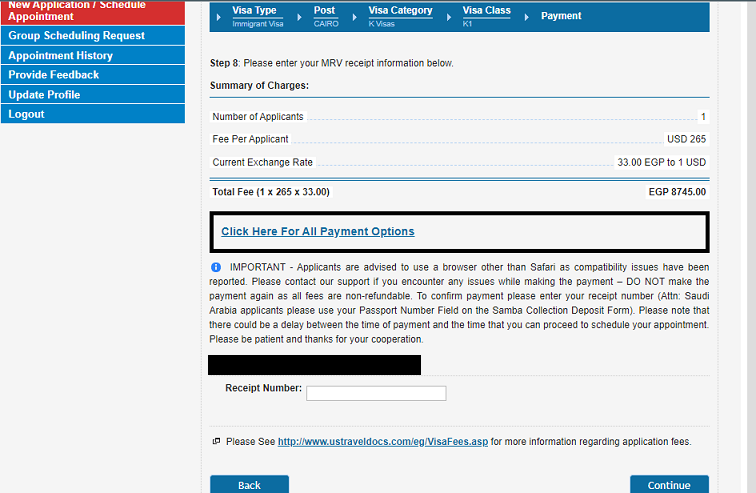Select the Receipt Number label
This screenshot has width=756, height=493.
tap(263, 388)
